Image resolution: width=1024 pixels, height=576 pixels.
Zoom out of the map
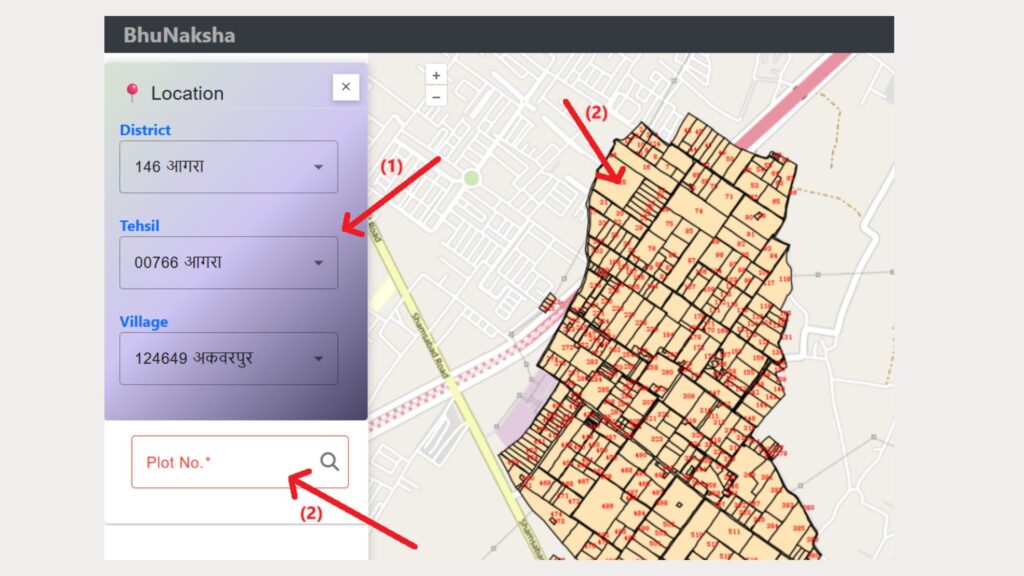(x=436, y=96)
